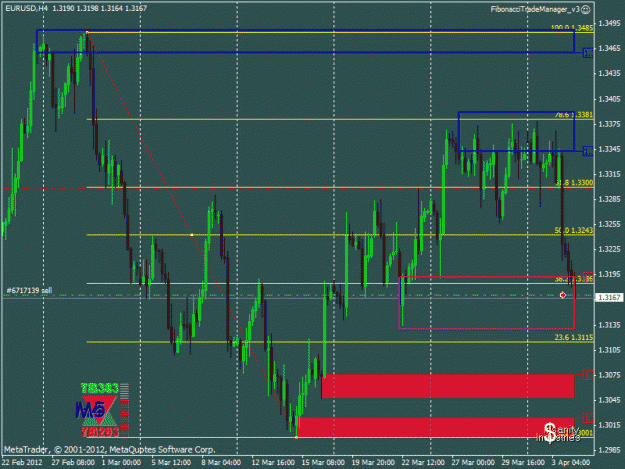The image size is (625, 469).
Task: Click the 1.3255 price axis label
Action: [609, 224]
